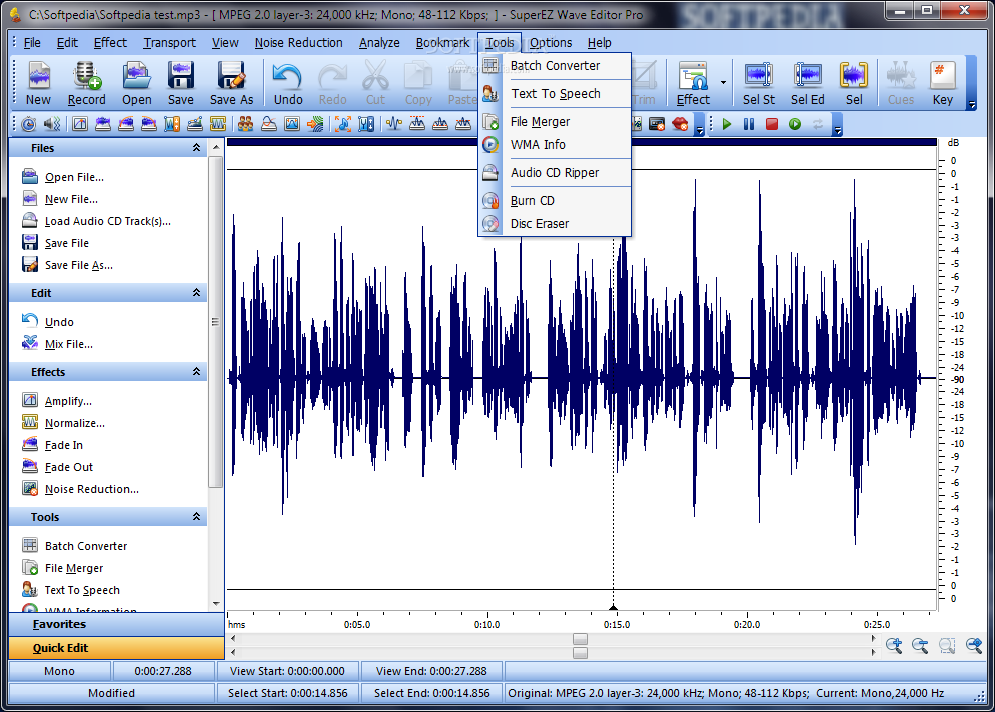Click the Sel St toolbar icon

pyautogui.click(x=759, y=83)
